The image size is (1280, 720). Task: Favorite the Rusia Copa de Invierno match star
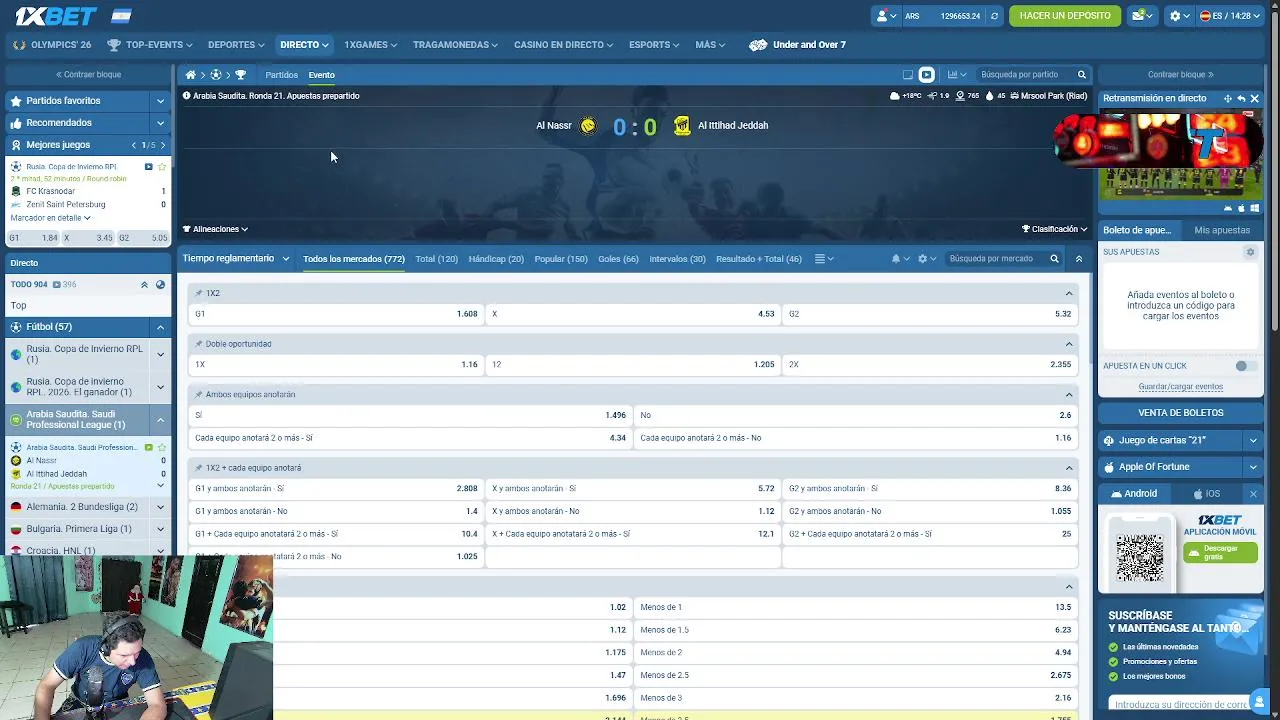coord(162,167)
